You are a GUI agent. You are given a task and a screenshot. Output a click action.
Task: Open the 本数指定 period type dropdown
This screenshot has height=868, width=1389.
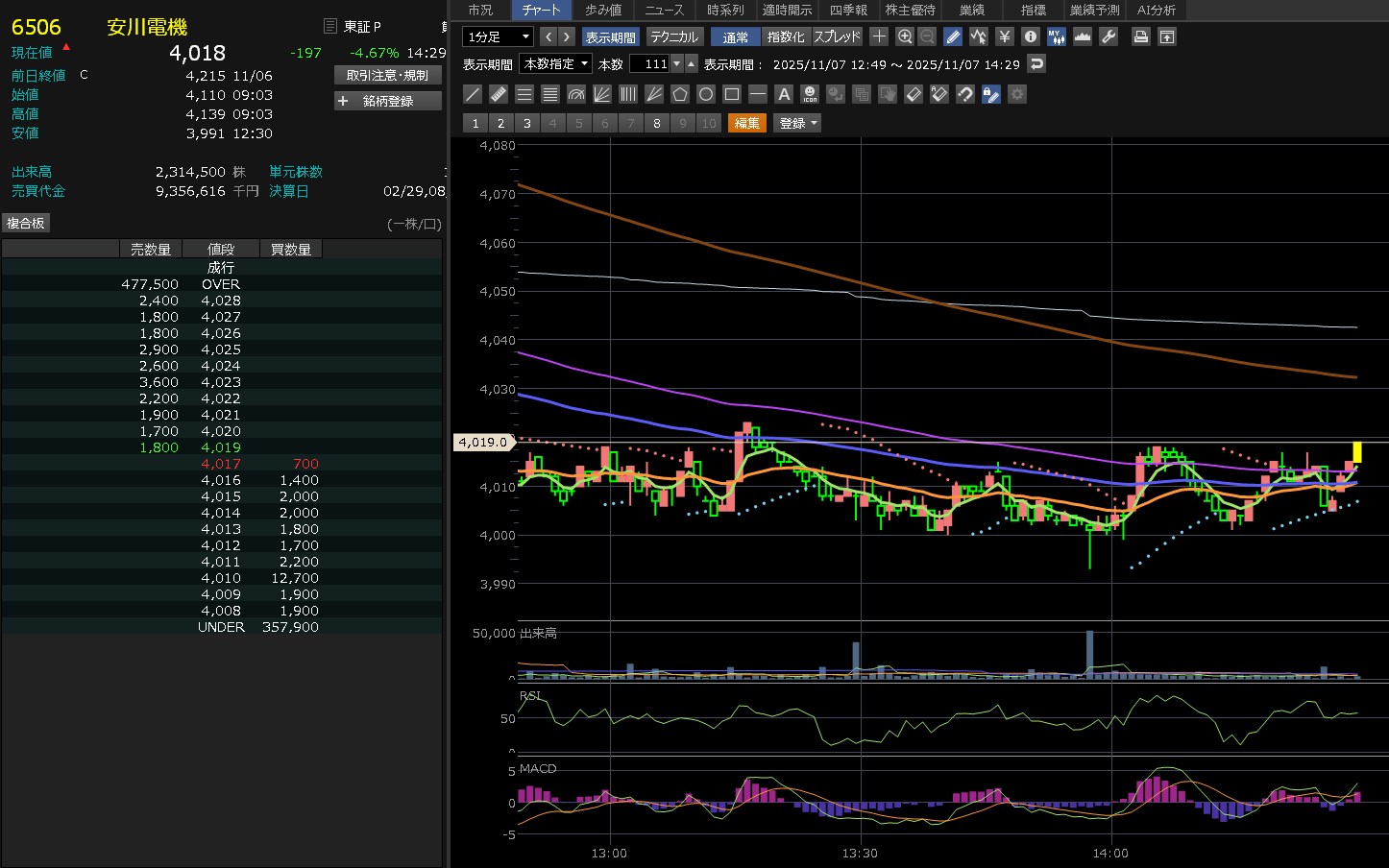pos(555,64)
